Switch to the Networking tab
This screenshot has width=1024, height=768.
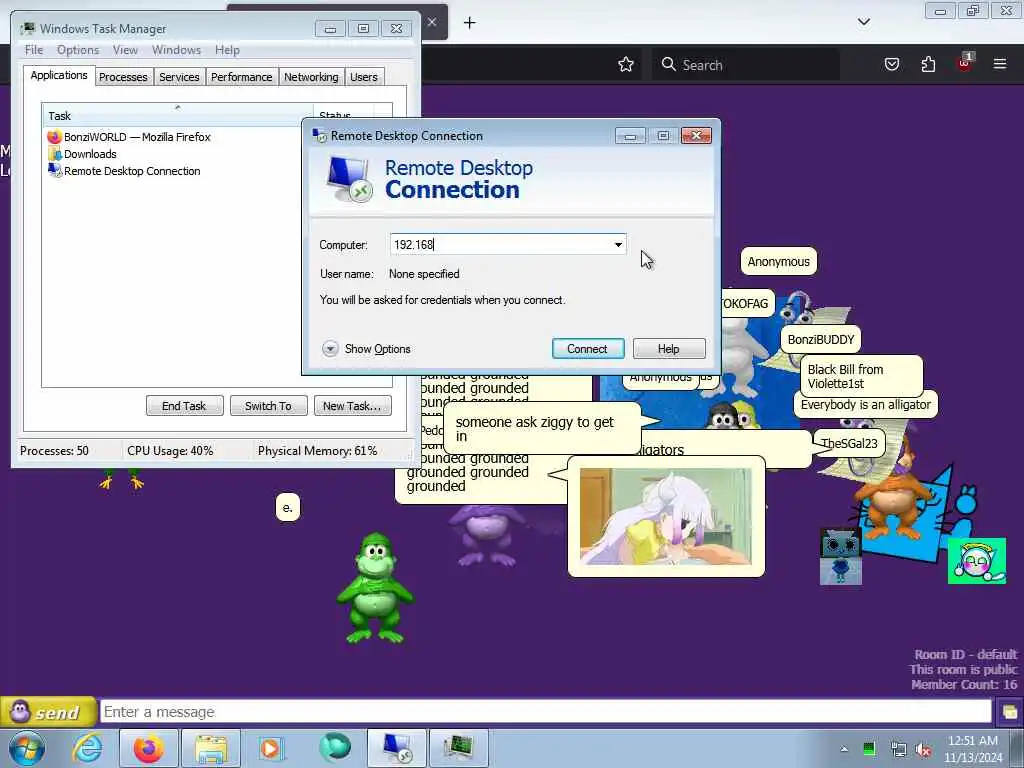pos(311,77)
